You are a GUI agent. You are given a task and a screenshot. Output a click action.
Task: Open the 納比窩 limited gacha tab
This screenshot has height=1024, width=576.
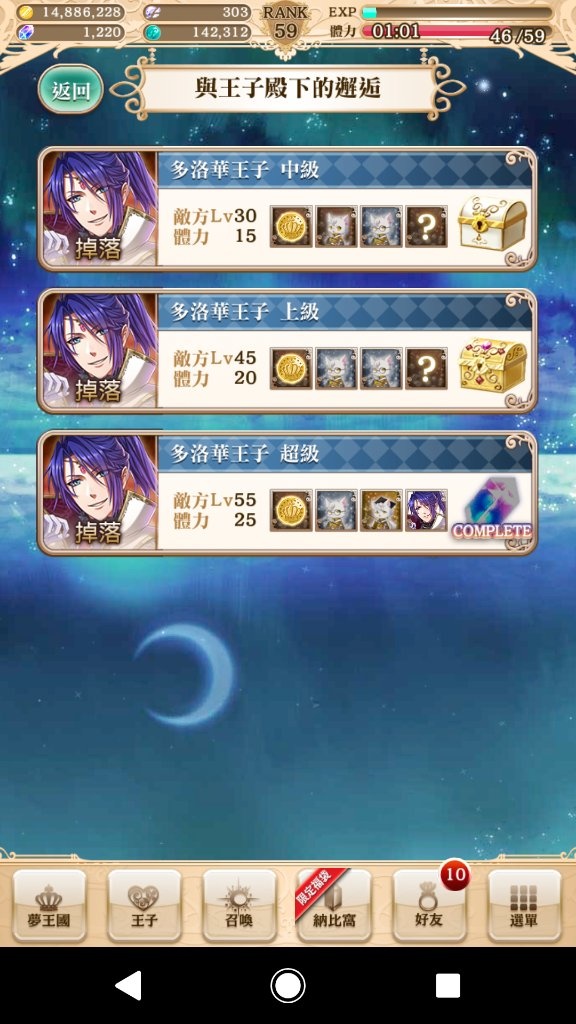[x=334, y=904]
